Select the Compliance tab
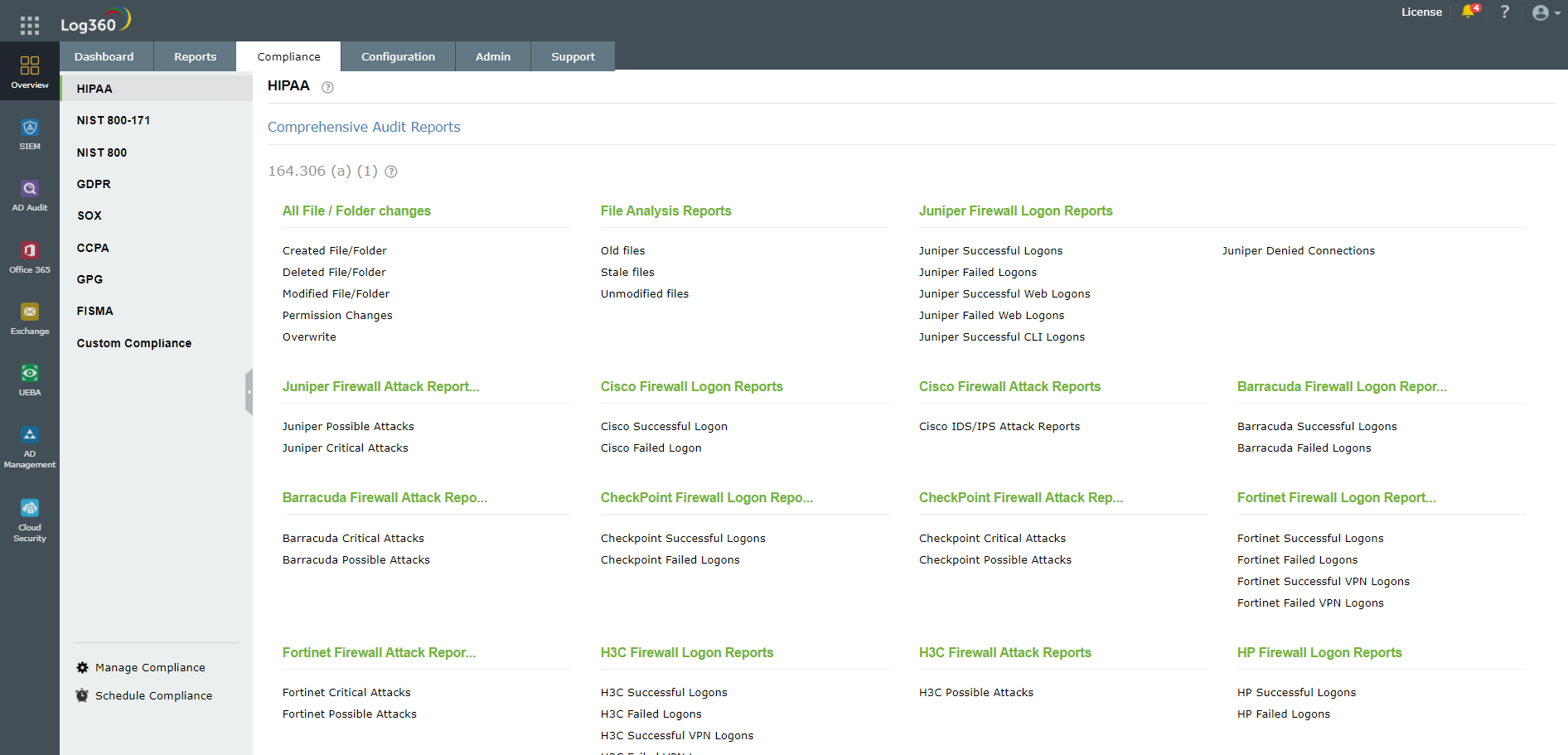Viewport: 1568px width, 755px height. 288,56
